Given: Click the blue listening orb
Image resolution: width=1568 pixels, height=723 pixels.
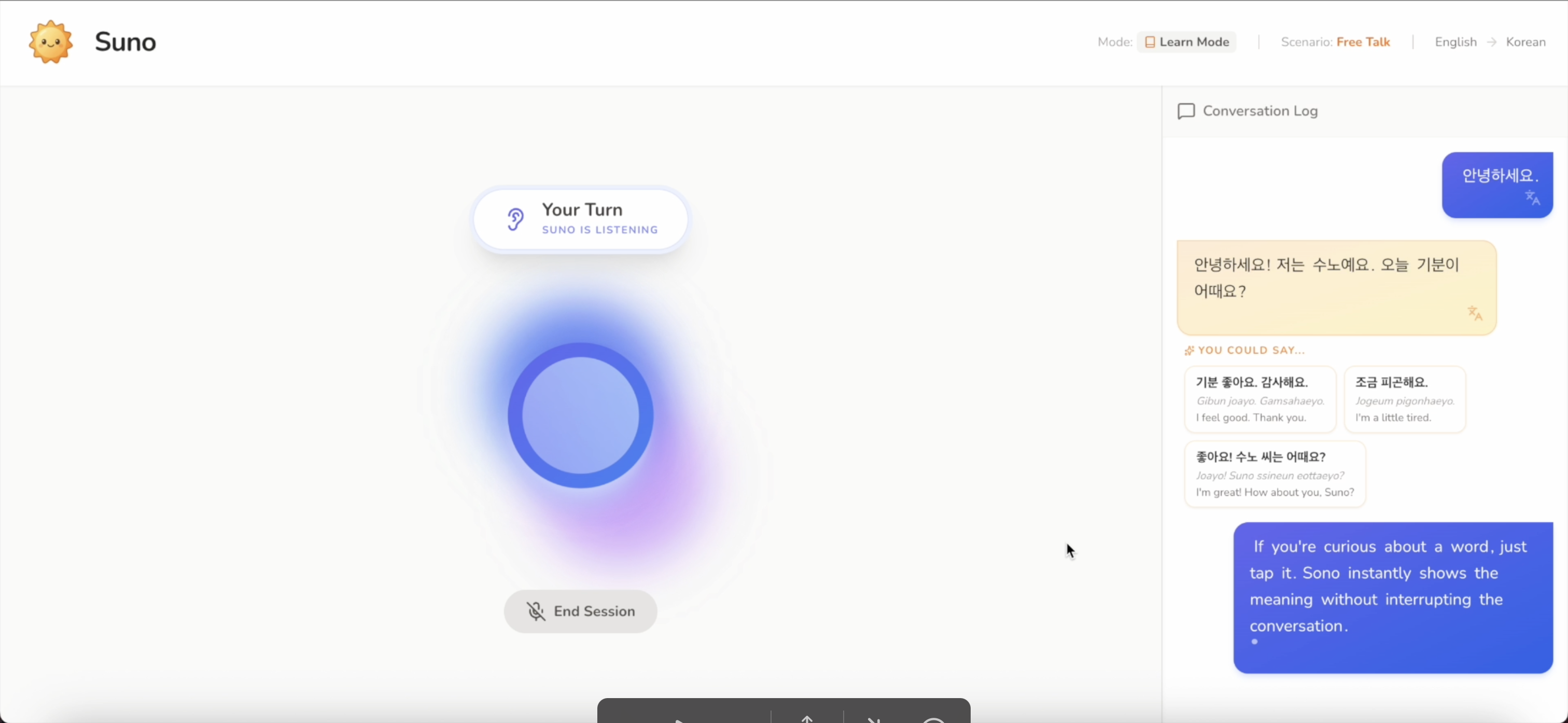Looking at the screenshot, I should pyautogui.click(x=580, y=415).
